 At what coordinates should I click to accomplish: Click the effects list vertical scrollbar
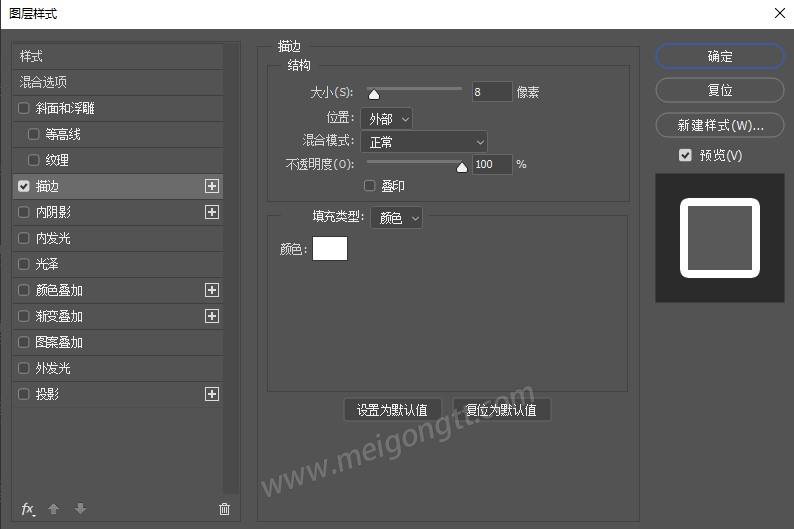(230, 268)
